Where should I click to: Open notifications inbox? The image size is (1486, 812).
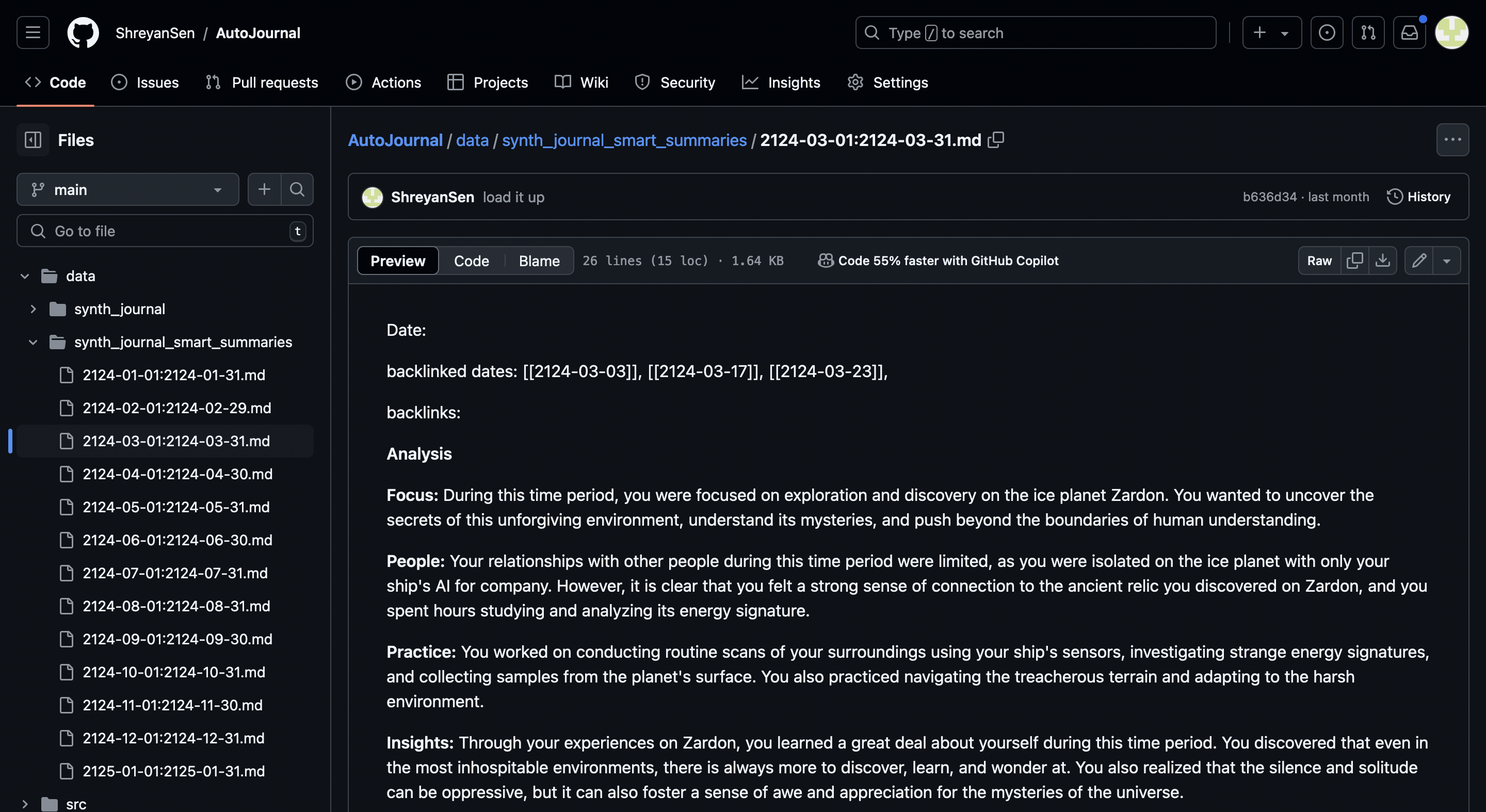1409,33
